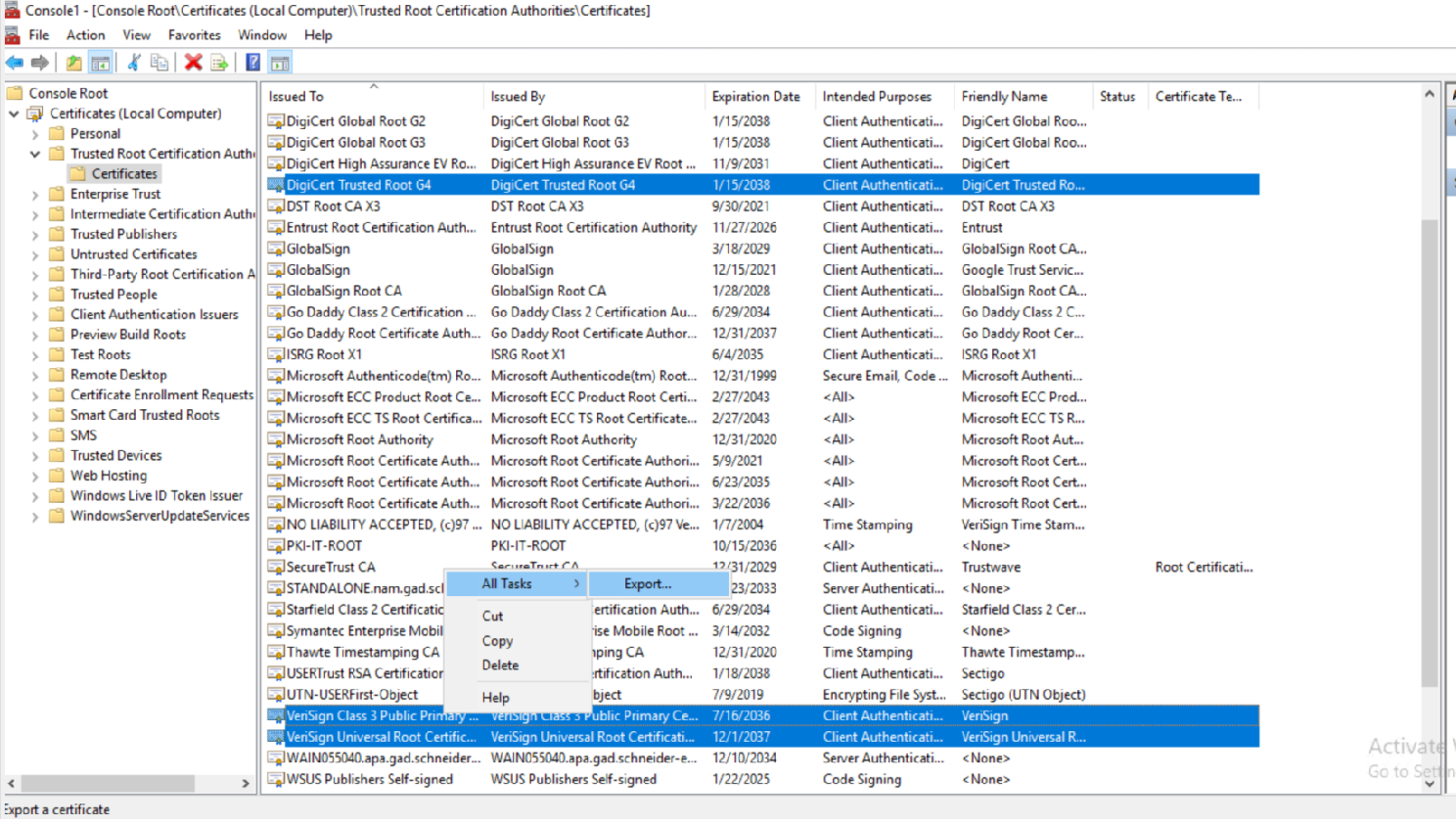This screenshot has height=824, width=1456.
Task: Click the folder icon next to Enterprise Trust
Action: [x=56, y=194]
